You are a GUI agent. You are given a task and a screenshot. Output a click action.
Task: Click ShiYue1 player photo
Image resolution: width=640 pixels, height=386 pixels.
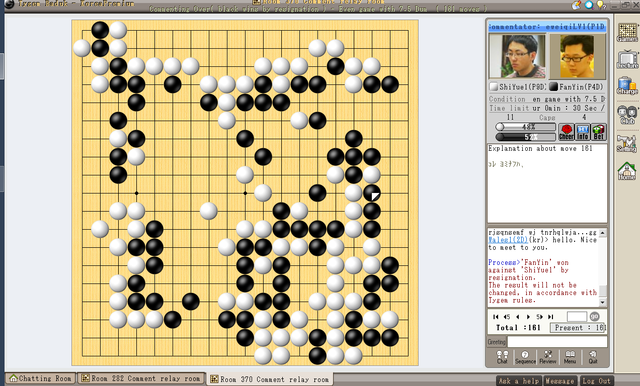point(517,56)
